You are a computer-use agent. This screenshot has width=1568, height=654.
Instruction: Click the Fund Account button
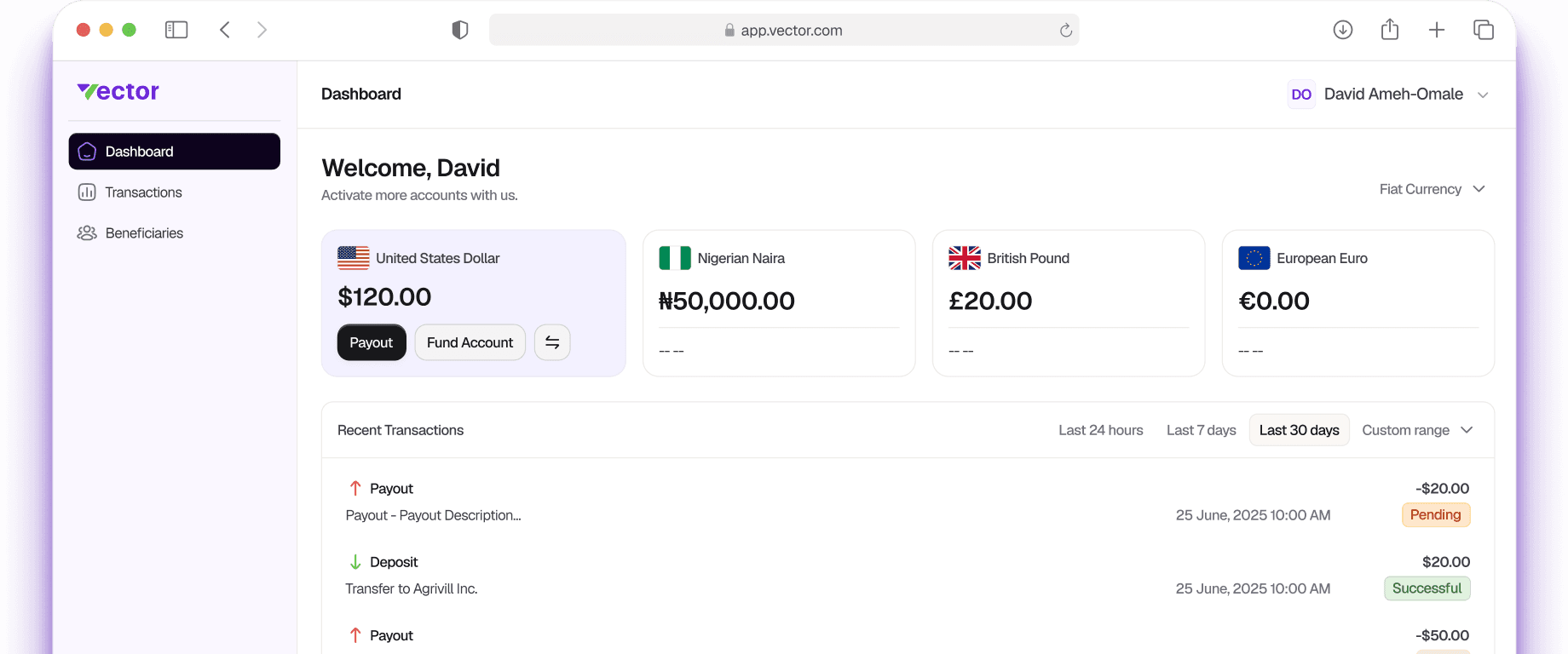(x=470, y=342)
